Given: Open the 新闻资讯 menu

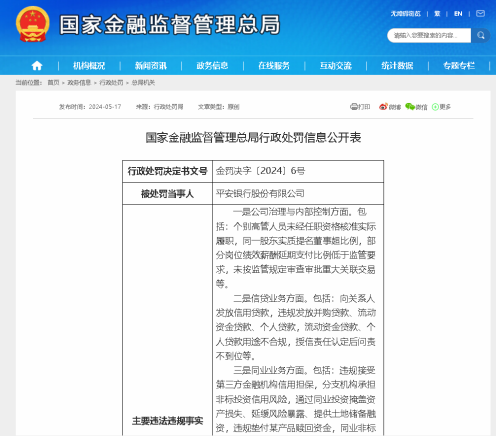Looking at the screenshot, I should pos(151,66).
